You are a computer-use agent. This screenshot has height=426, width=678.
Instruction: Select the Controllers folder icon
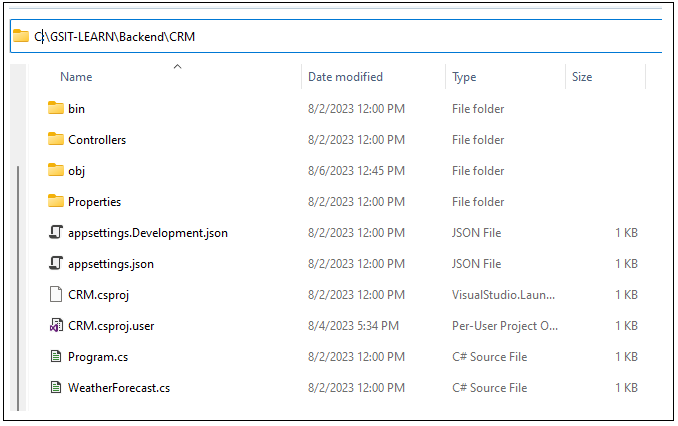[55, 139]
